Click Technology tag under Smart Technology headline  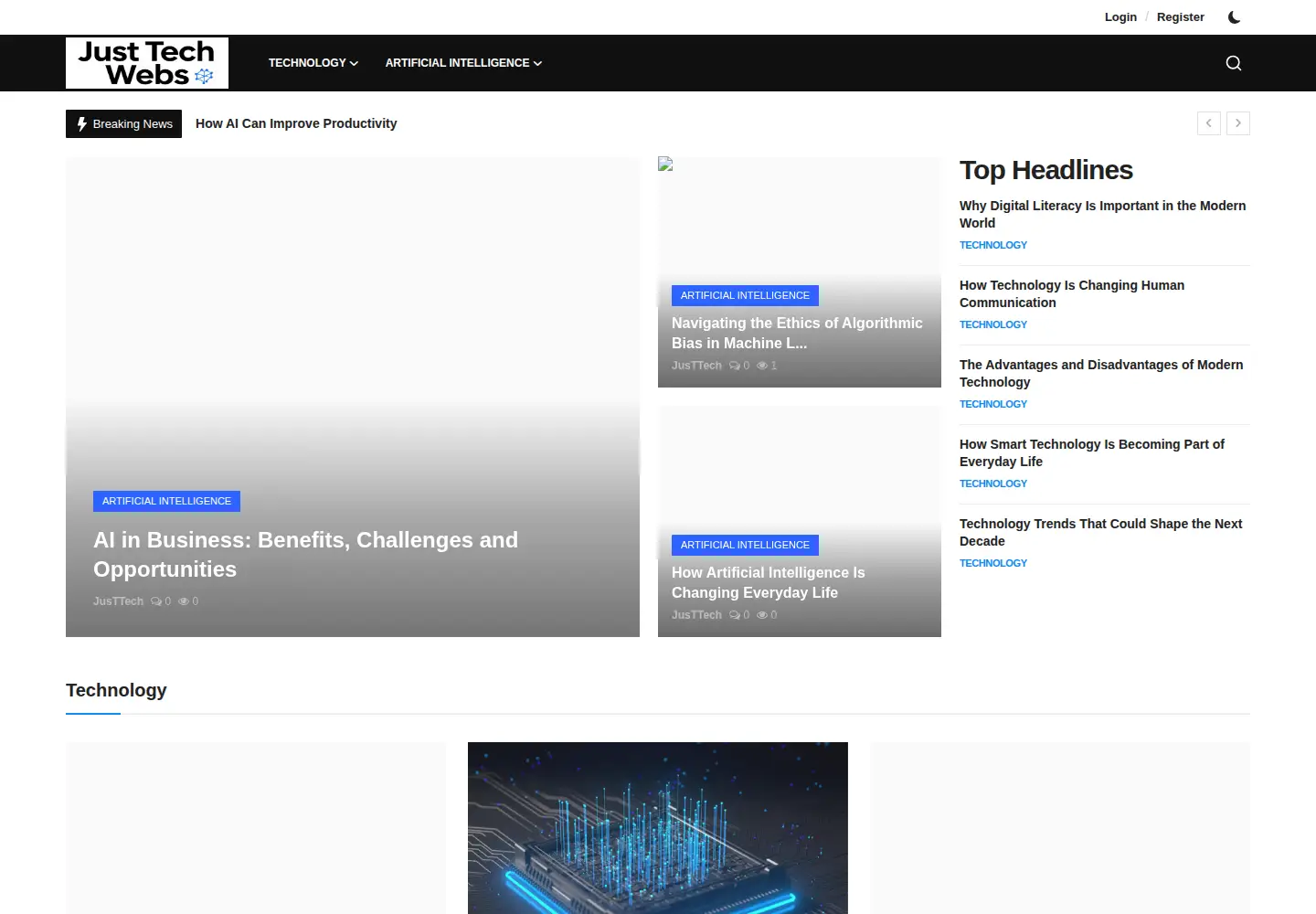(993, 484)
